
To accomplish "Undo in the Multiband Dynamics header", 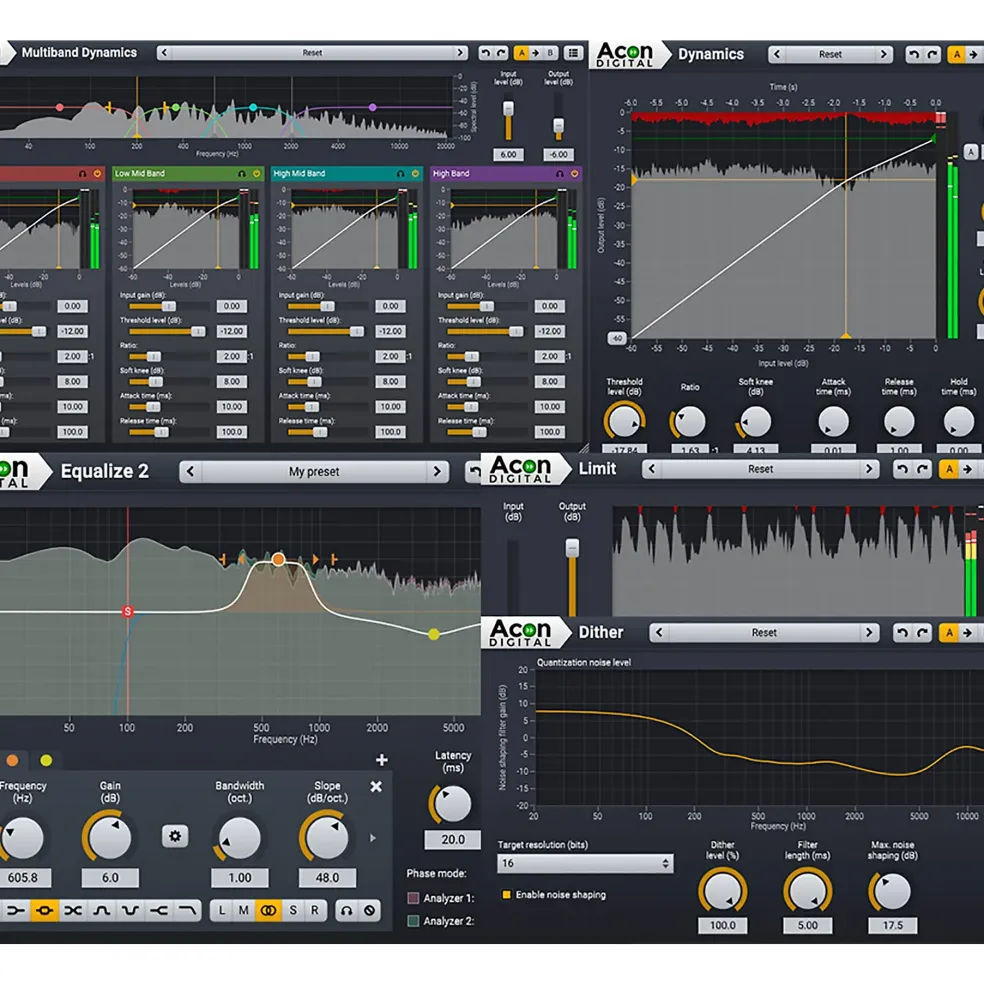I will pos(485,53).
